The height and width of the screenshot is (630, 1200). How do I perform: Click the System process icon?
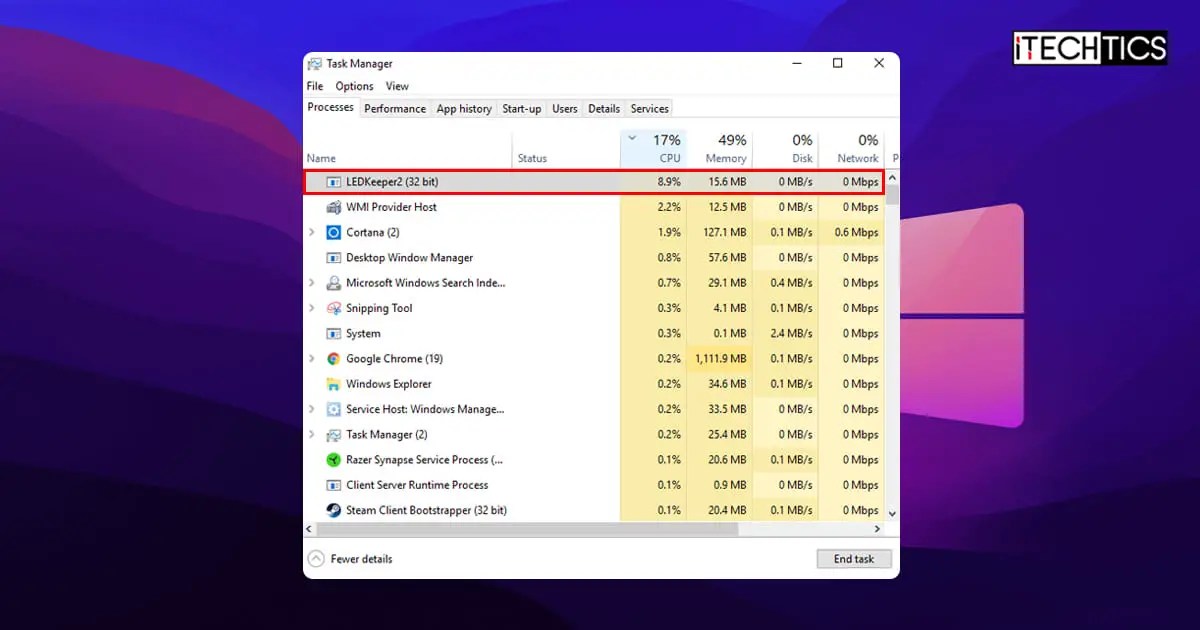(334, 333)
